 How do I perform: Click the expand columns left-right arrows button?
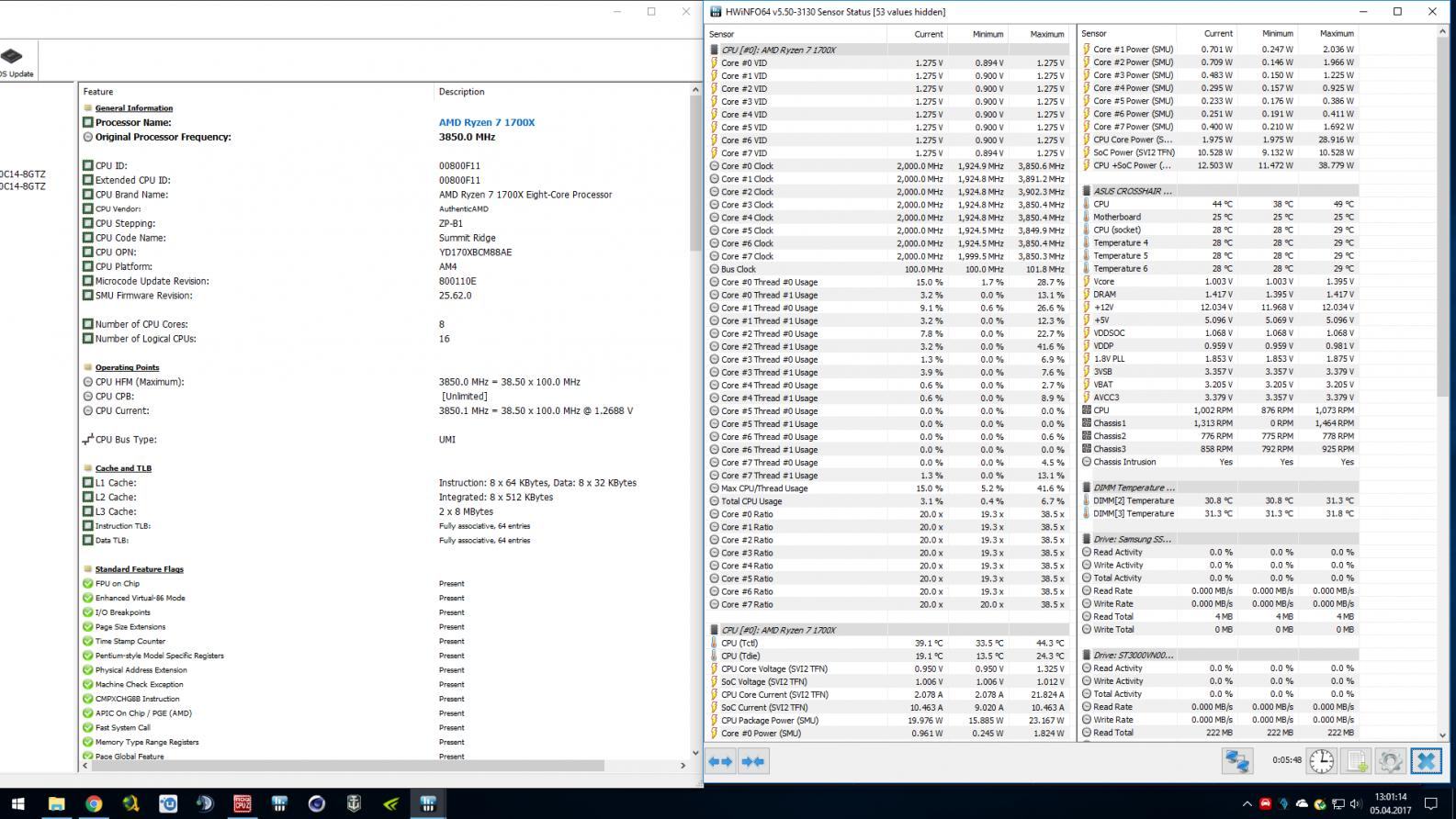721,761
